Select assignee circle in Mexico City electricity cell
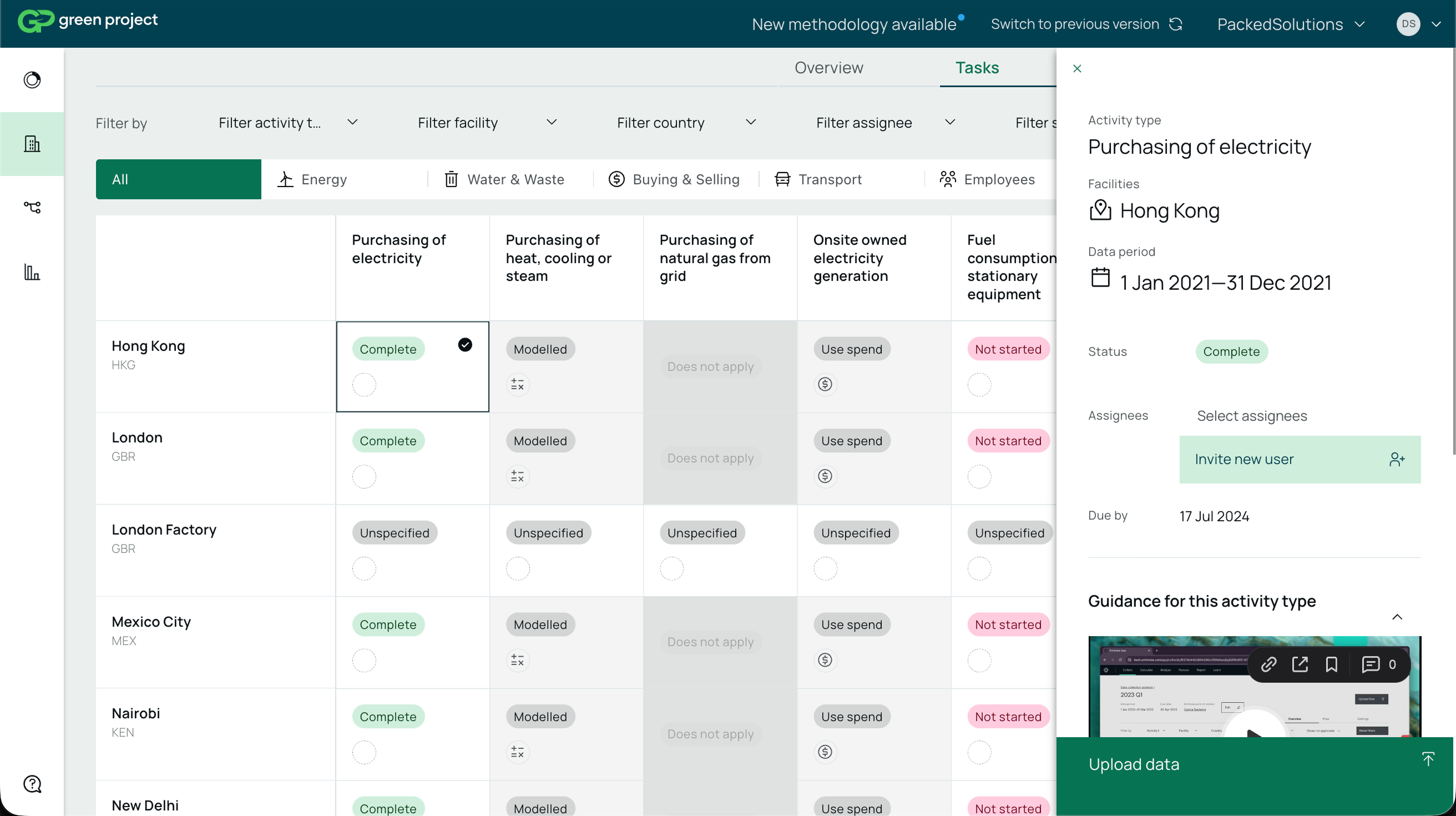This screenshot has width=1456, height=816. [364, 661]
